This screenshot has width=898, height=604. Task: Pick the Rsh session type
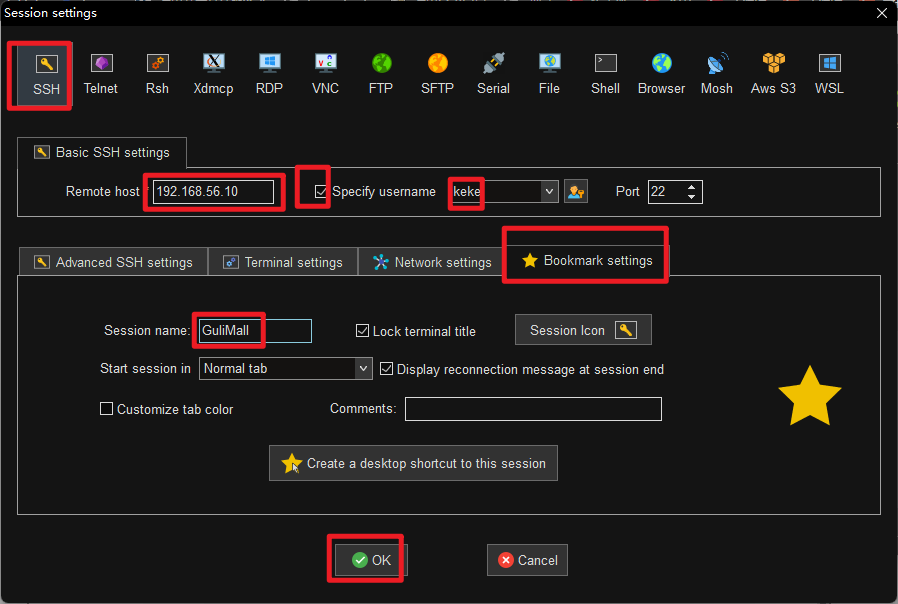click(157, 75)
